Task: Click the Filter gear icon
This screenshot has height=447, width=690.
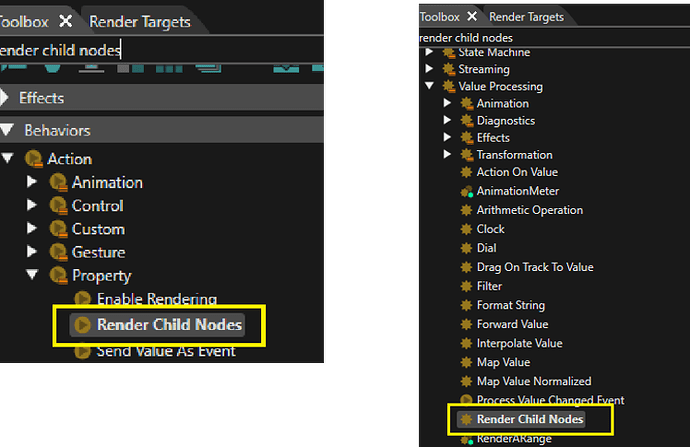Action: [466, 286]
